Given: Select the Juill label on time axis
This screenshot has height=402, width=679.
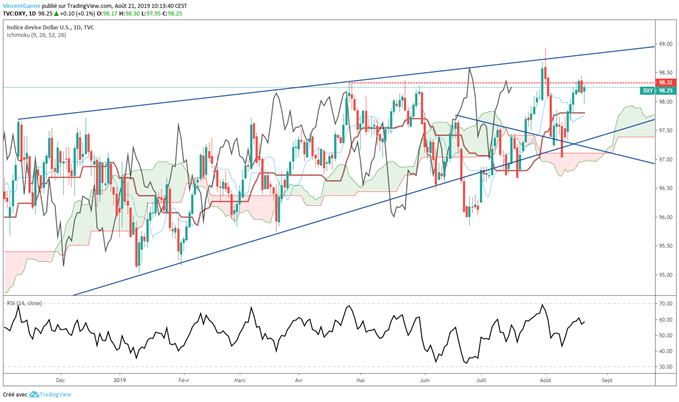Looking at the screenshot, I should pyautogui.click(x=481, y=380).
